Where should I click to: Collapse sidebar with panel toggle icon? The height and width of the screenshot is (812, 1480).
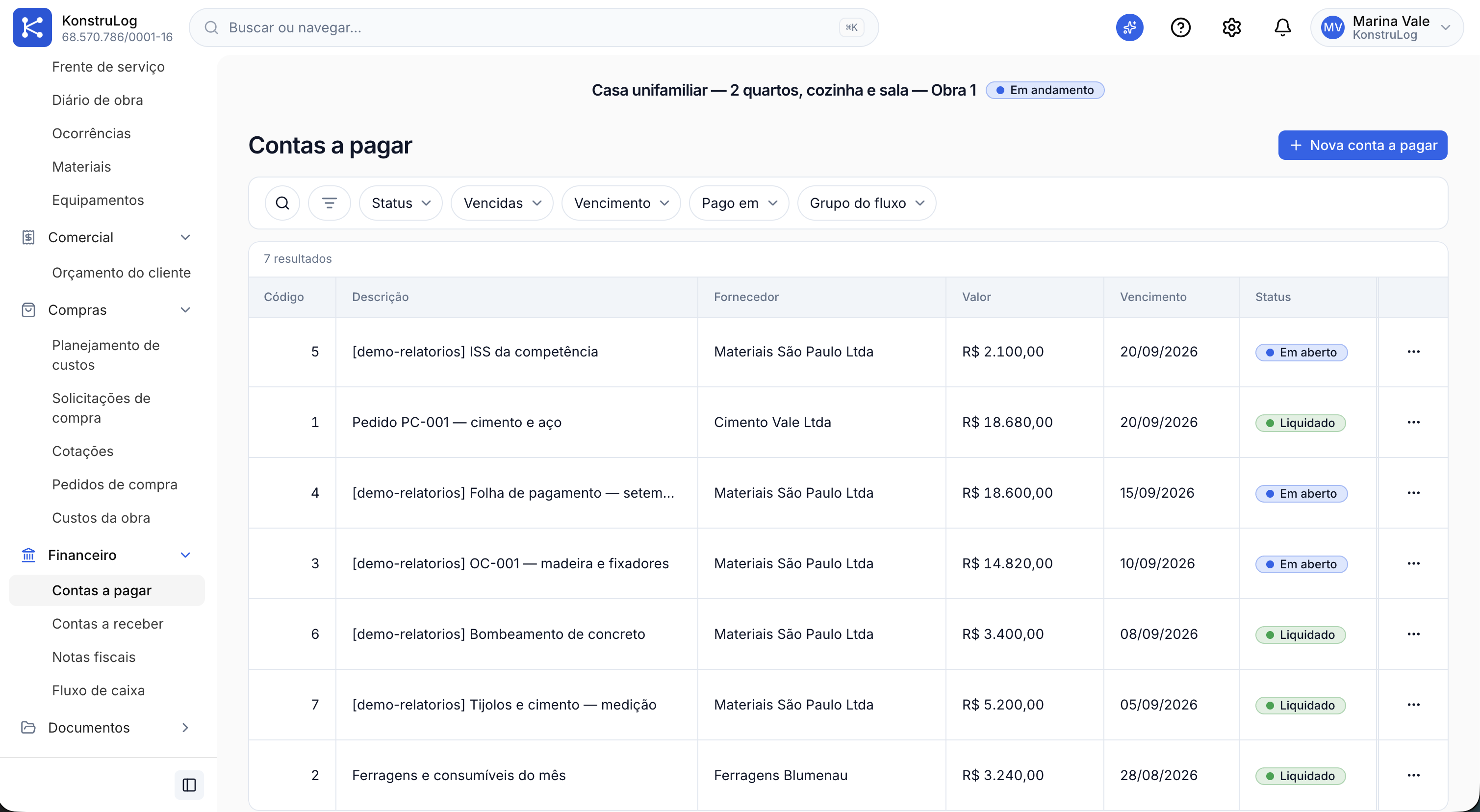click(189, 785)
